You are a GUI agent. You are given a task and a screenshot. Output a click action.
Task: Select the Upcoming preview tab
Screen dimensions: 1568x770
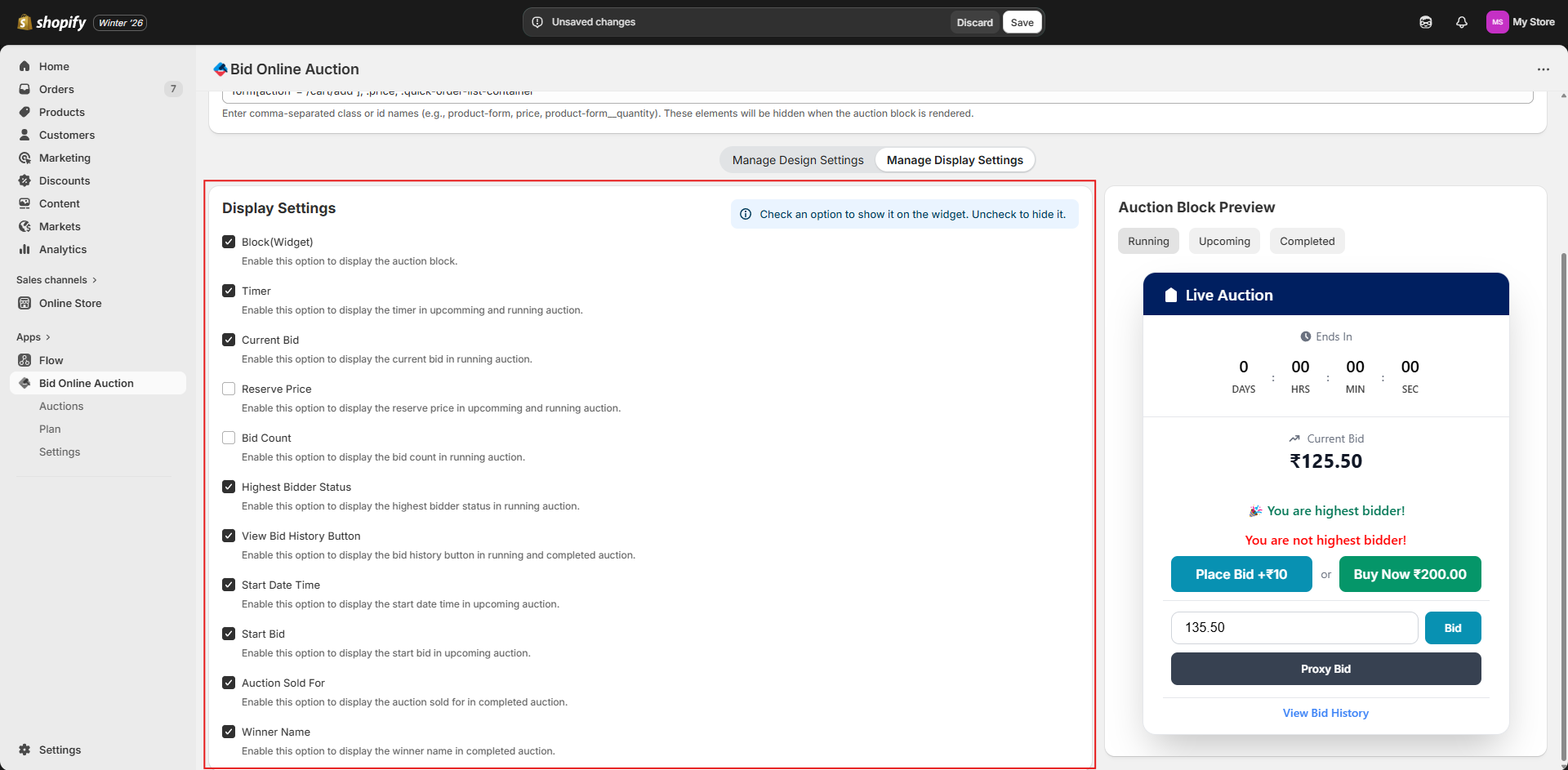pyautogui.click(x=1223, y=241)
